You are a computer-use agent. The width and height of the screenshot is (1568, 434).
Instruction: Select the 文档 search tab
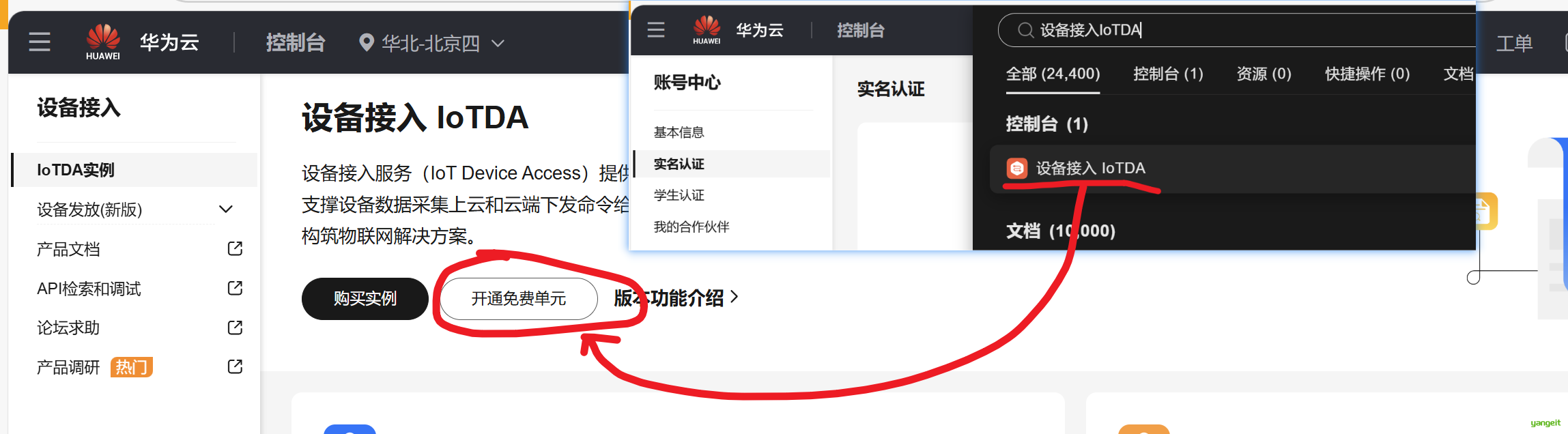(x=1459, y=74)
